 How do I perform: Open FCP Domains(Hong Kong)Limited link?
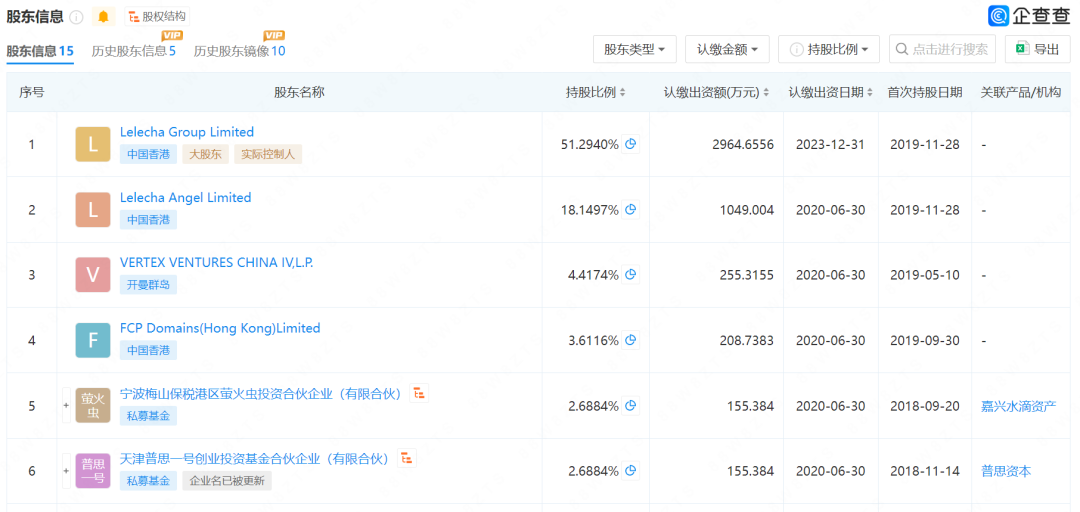(220, 328)
